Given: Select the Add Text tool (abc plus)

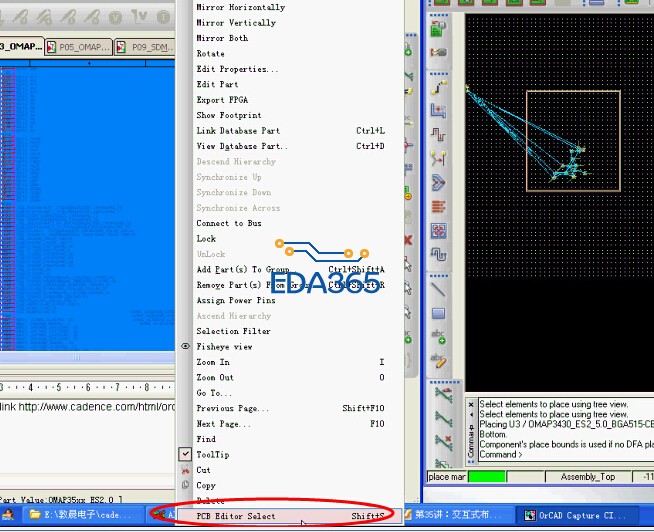Looking at the screenshot, I should (x=438, y=337).
